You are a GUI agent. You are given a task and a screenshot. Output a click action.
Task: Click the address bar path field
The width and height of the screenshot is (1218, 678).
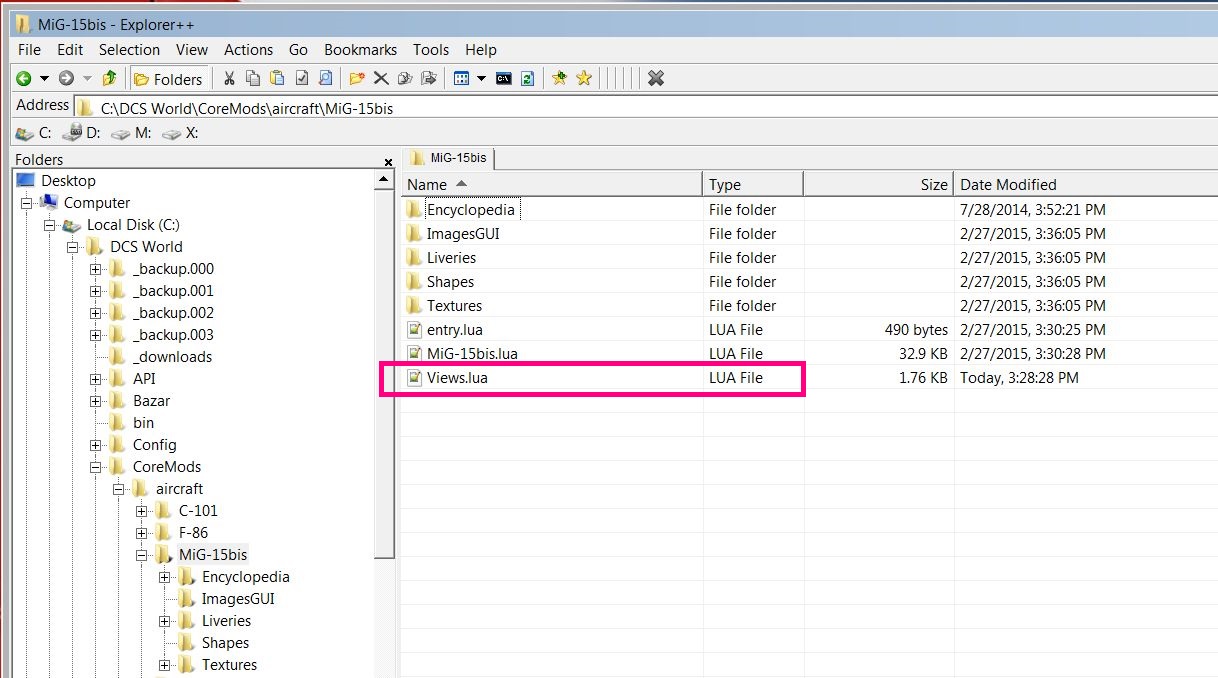645,107
